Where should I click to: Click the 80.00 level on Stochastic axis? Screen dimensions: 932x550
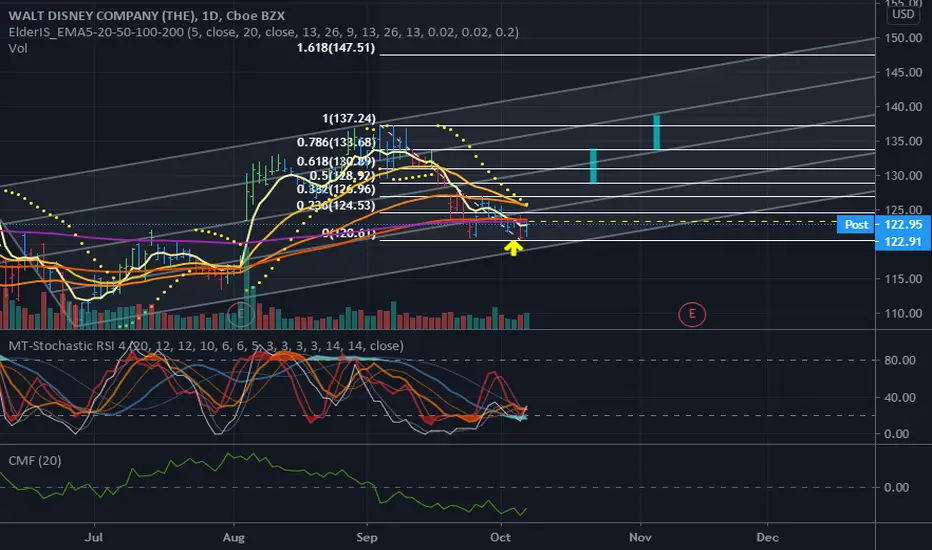pyautogui.click(x=900, y=360)
